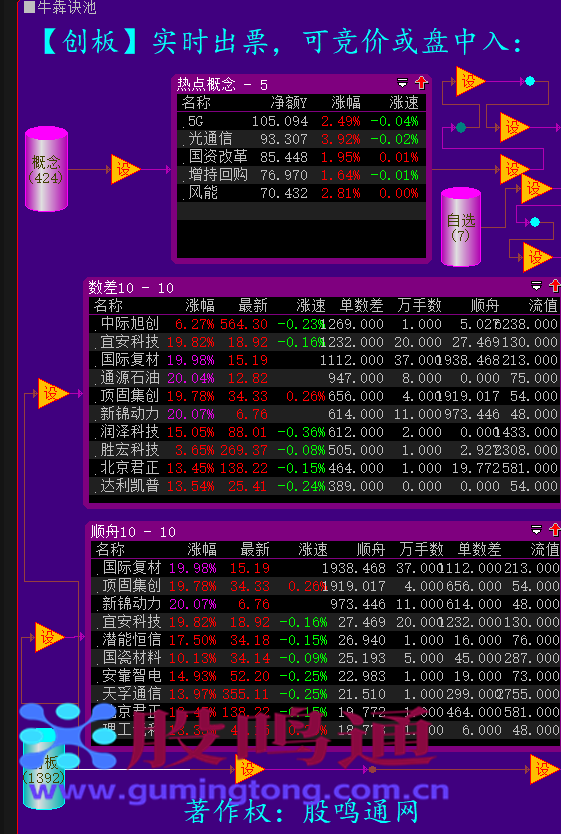This screenshot has width=561, height=834.
Task: Click the red up arrow on 热点概念 panel
Action: (421, 83)
